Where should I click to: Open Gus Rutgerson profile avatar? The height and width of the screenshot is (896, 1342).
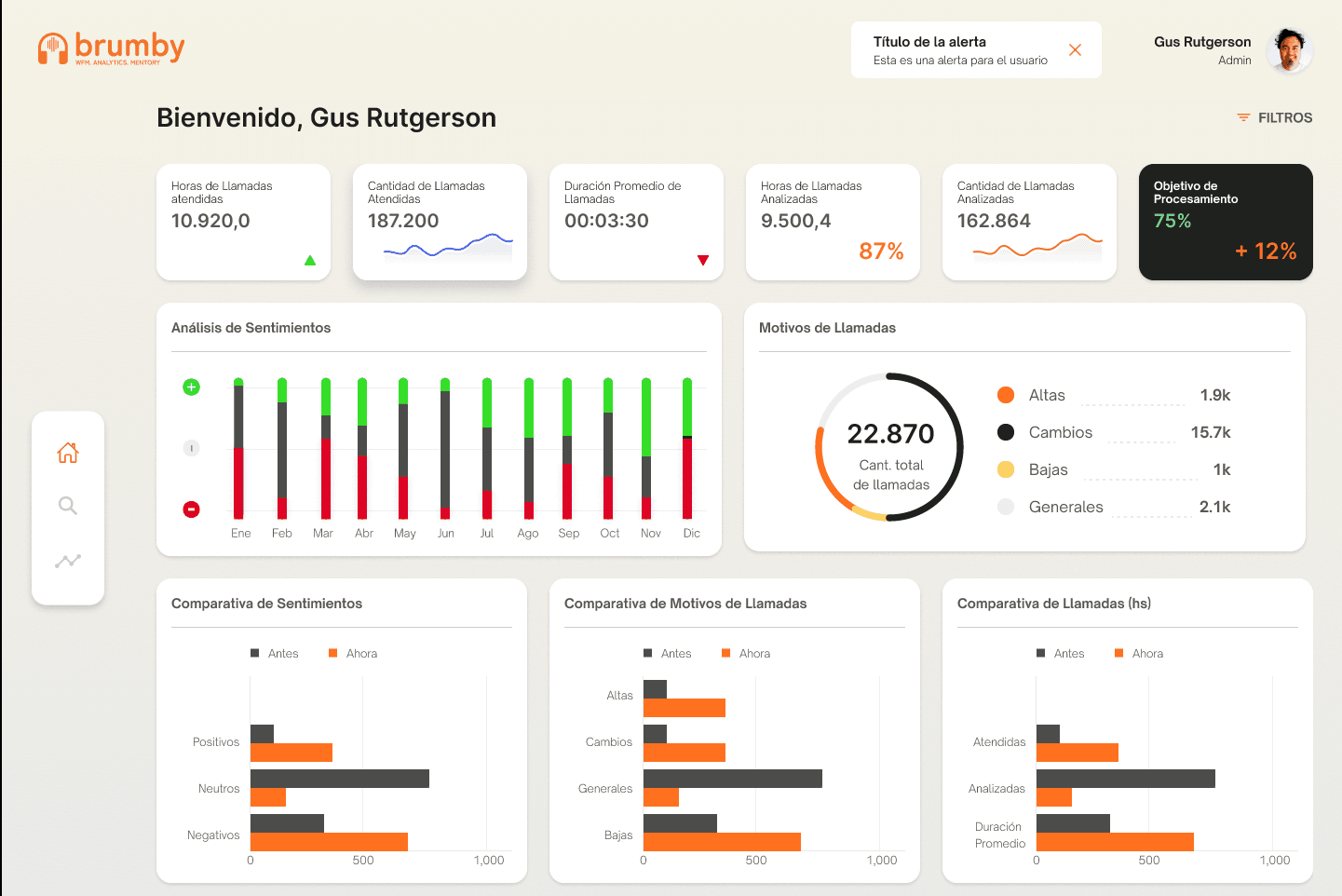(1290, 50)
